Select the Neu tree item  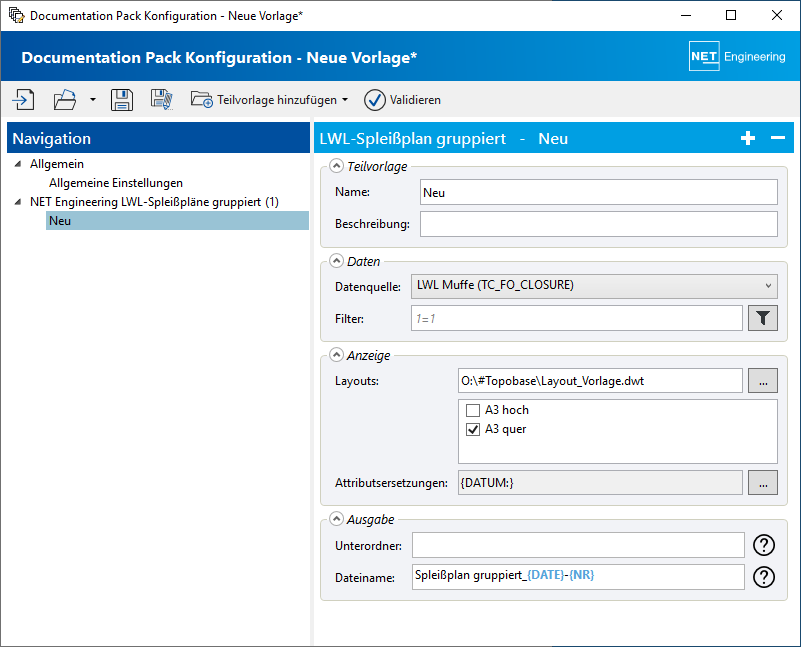coord(177,221)
